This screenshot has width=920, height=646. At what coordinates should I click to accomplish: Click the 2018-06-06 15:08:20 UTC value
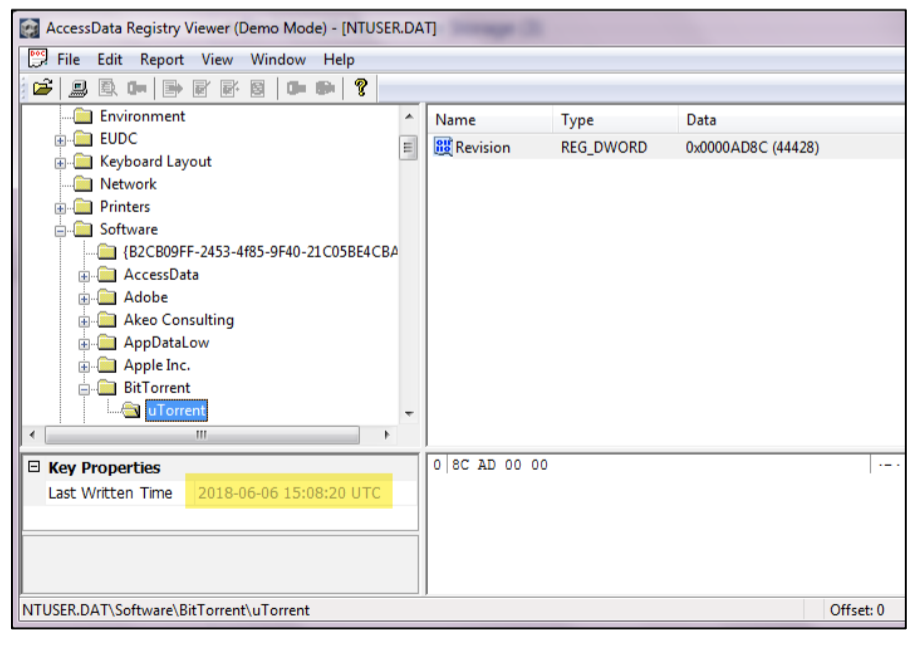tap(289, 493)
